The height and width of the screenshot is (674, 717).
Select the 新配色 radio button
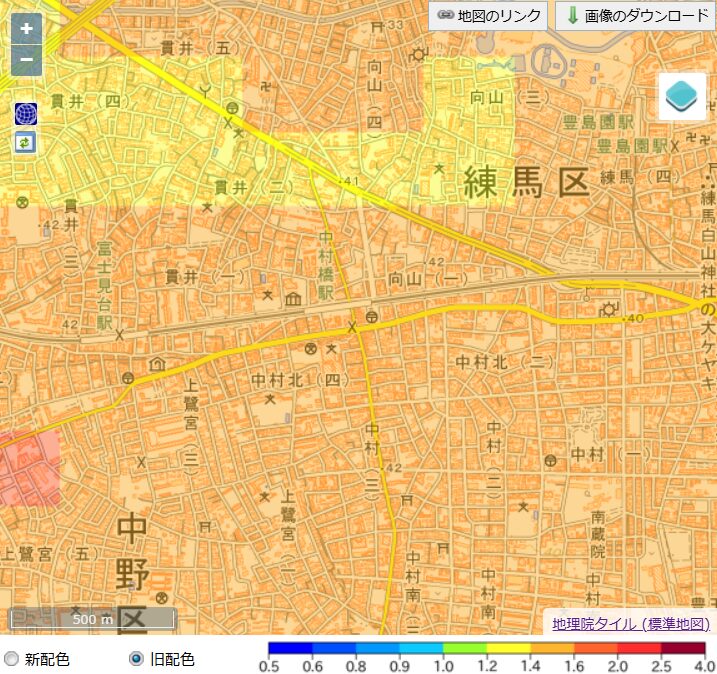pos(12,659)
